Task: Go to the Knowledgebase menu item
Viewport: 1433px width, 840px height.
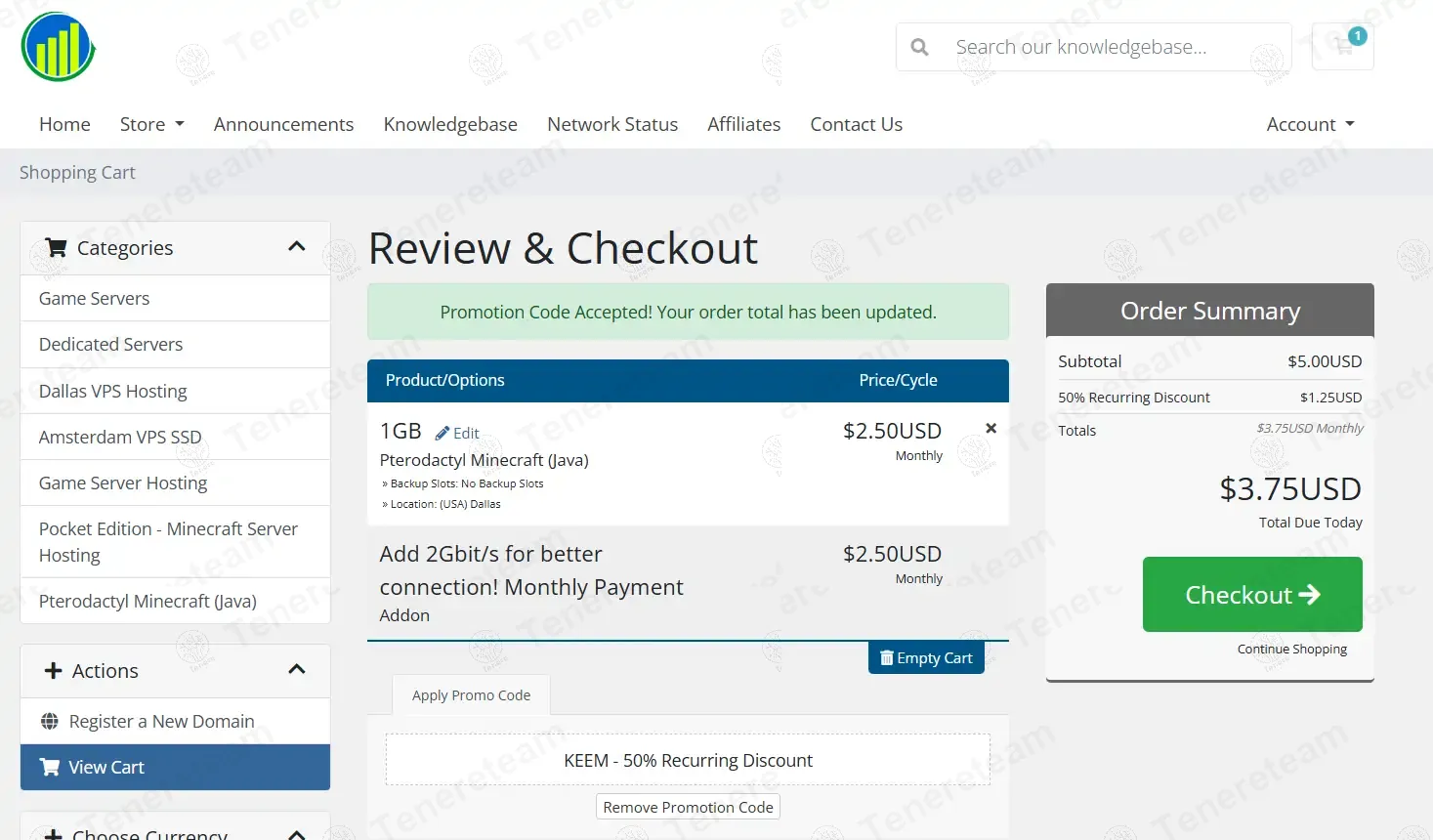Action: click(450, 124)
